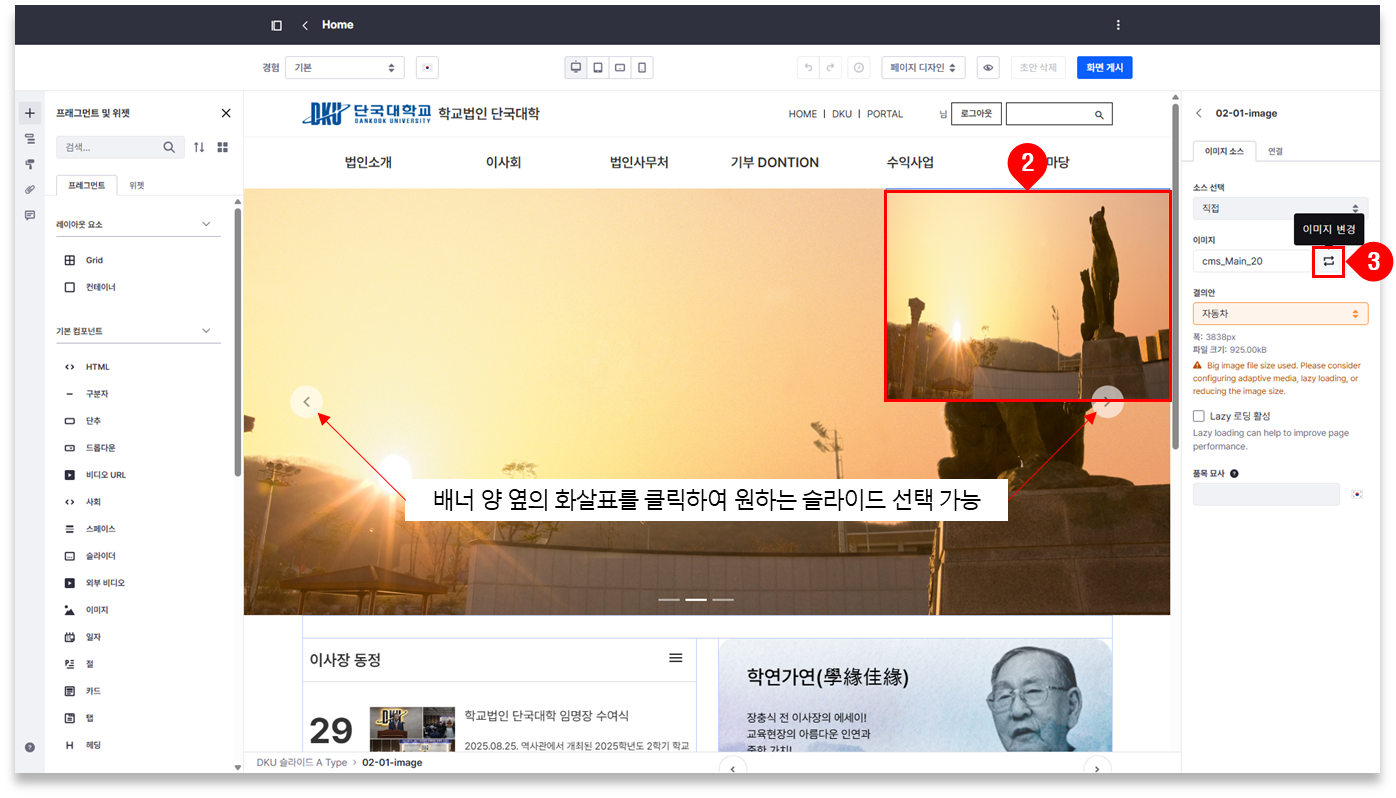
Task: Switch to tablet portrait viewport icon
Action: pyautogui.click(x=598, y=68)
